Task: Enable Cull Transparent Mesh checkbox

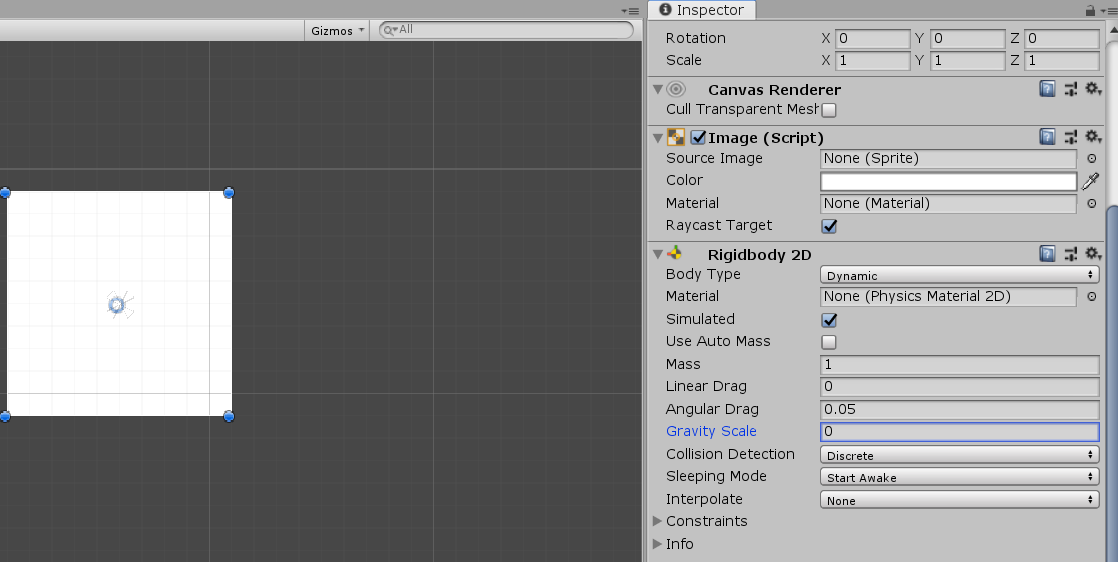Action: point(829,110)
